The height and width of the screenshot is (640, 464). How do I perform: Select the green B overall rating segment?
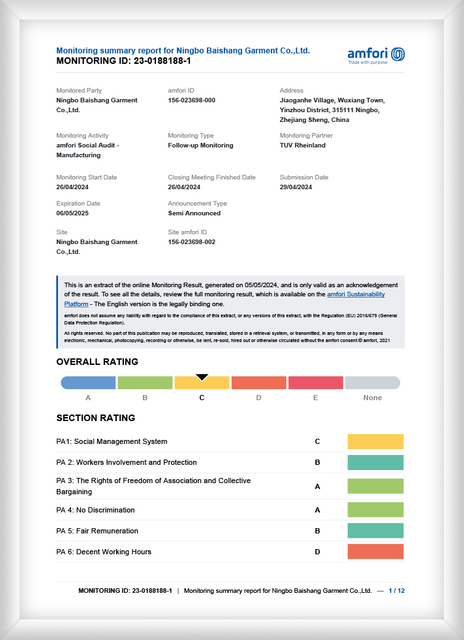click(x=145, y=382)
